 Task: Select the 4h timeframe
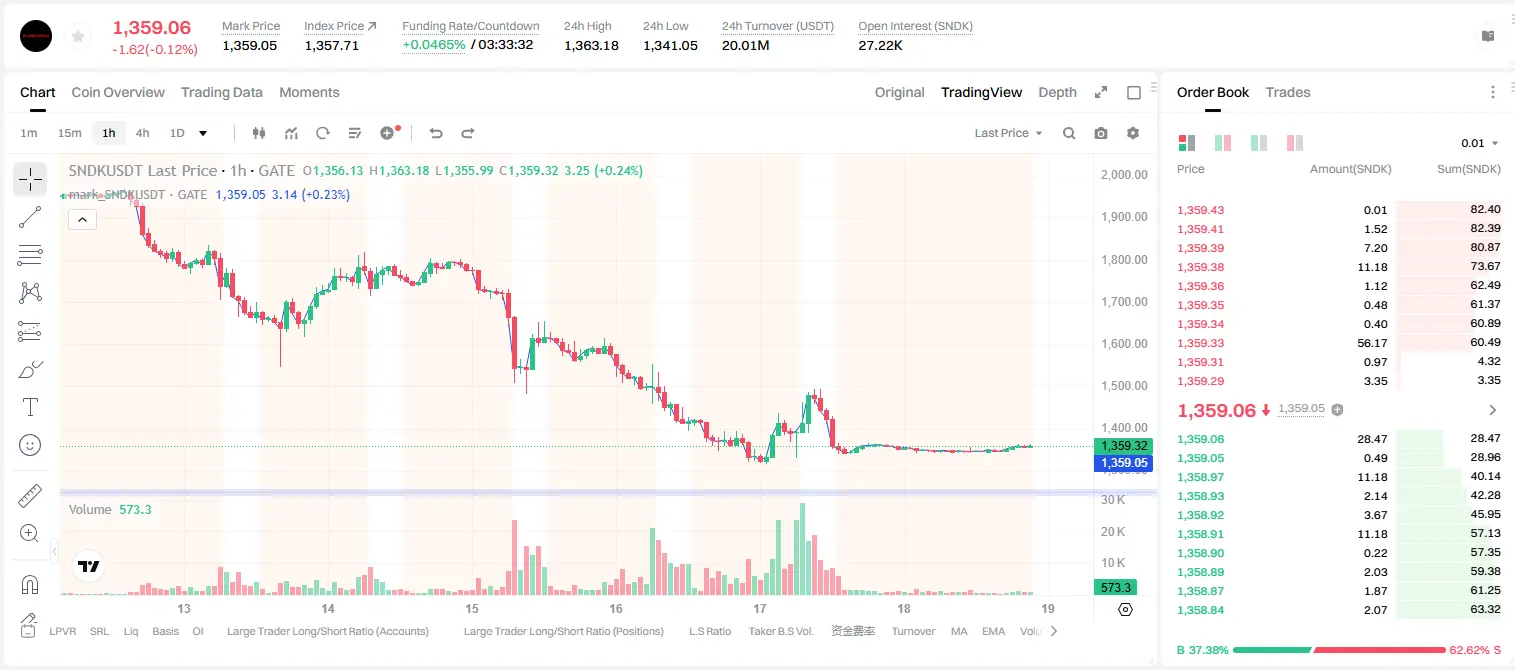(142, 133)
